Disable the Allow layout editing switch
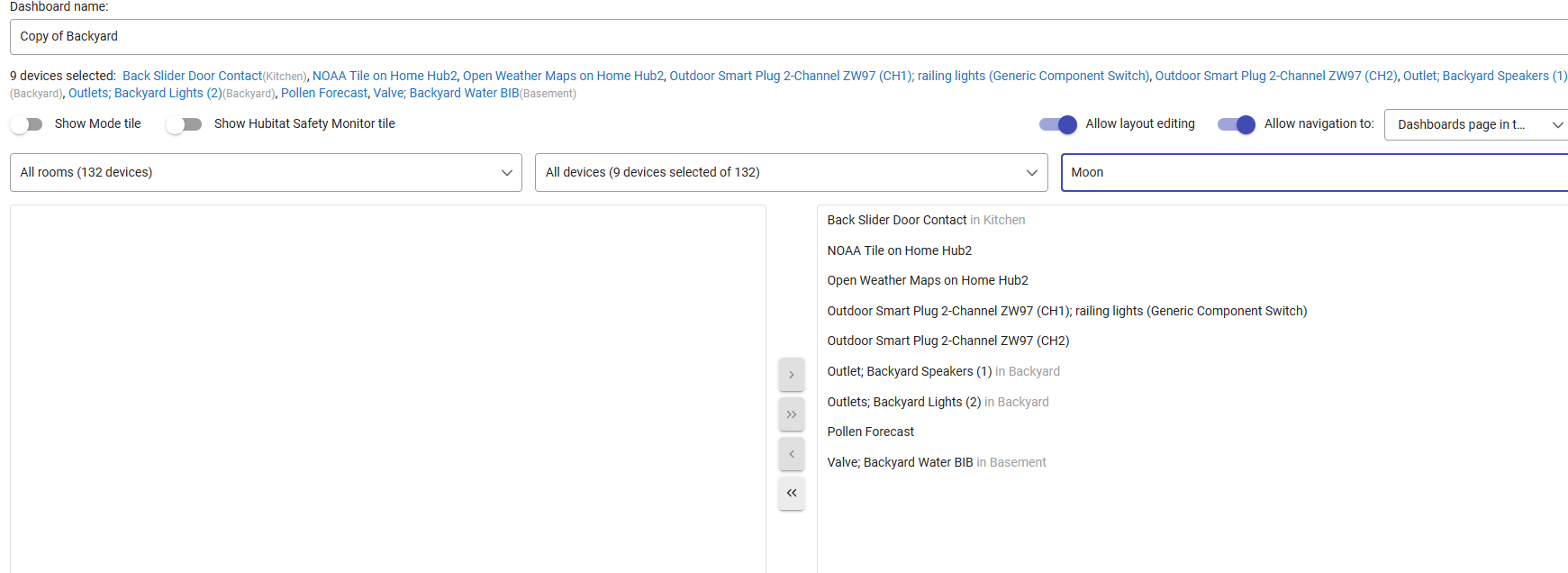Image resolution: width=1568 pixels, height=573 pixels. 1057,124
